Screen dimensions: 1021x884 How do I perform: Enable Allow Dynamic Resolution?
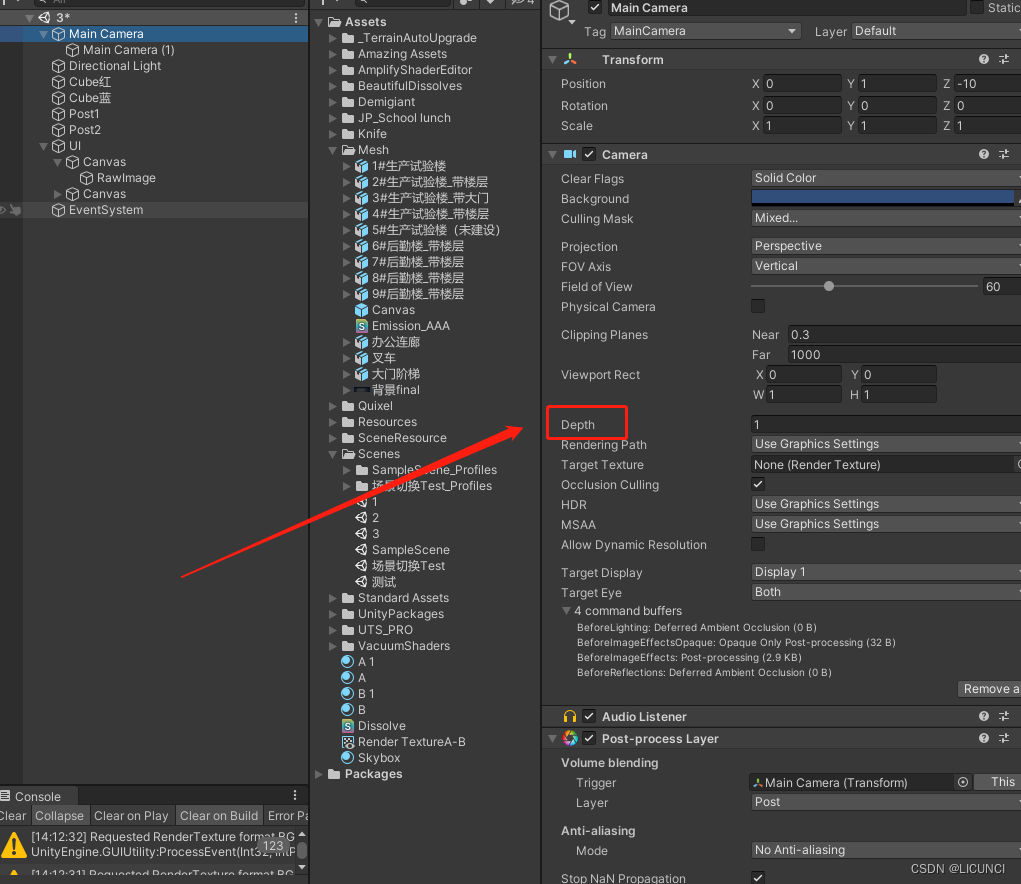[x=757, y=544]
